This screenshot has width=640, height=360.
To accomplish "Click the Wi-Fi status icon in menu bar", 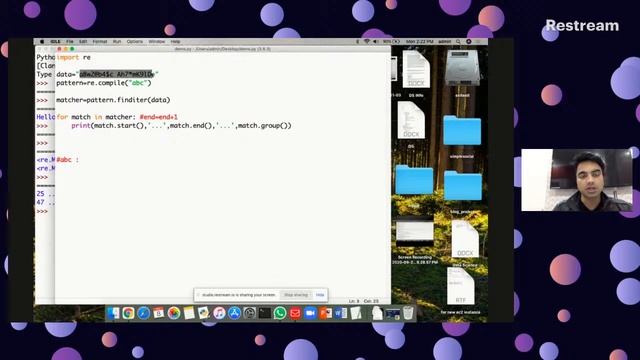I will pyautogui.click(x=367, y=42).
